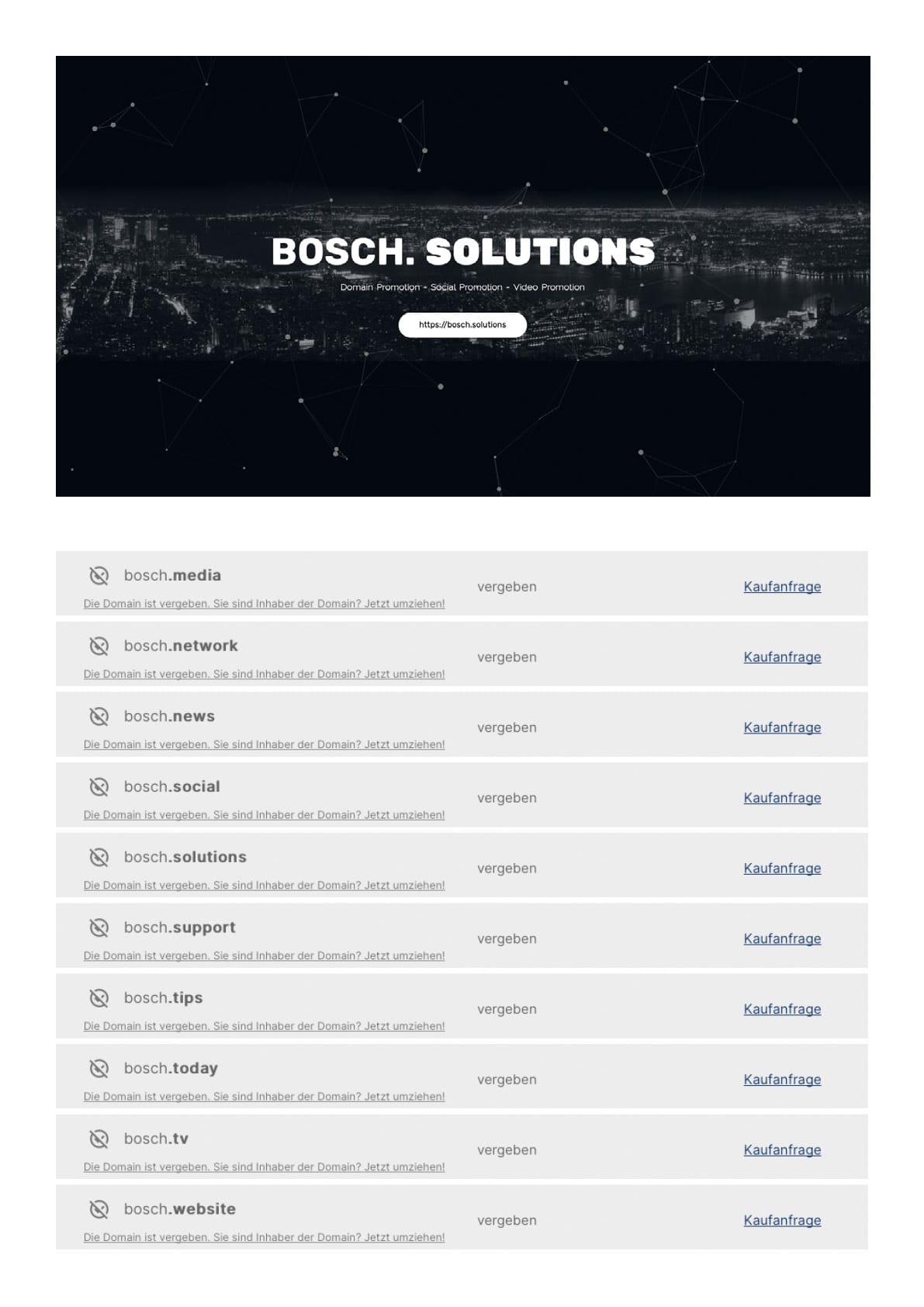The height and width of the screenshot is (1307, 924).
Task: Click the unavailable icon beside bosch.tips
Action: tap(99, 998)
